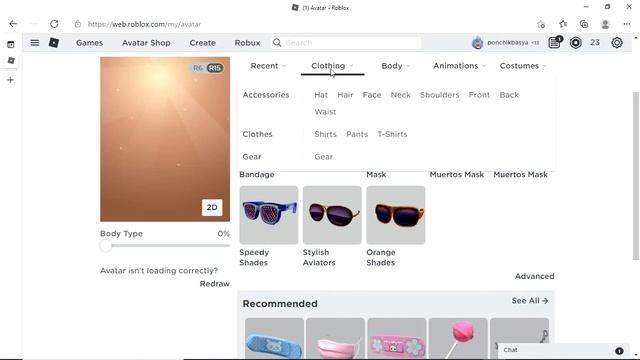Open chat notification badge
The image size is (640, 360).
point(619,351)
